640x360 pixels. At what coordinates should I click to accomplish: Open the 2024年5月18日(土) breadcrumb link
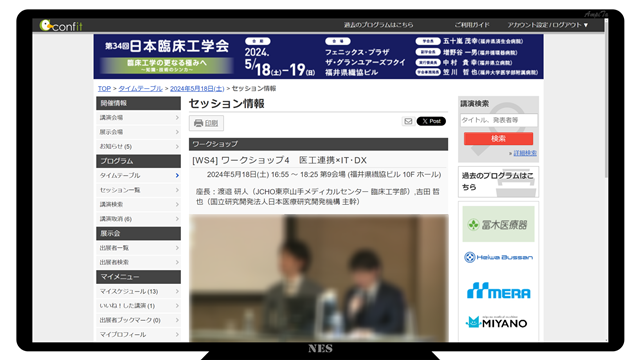click(197, 89)
